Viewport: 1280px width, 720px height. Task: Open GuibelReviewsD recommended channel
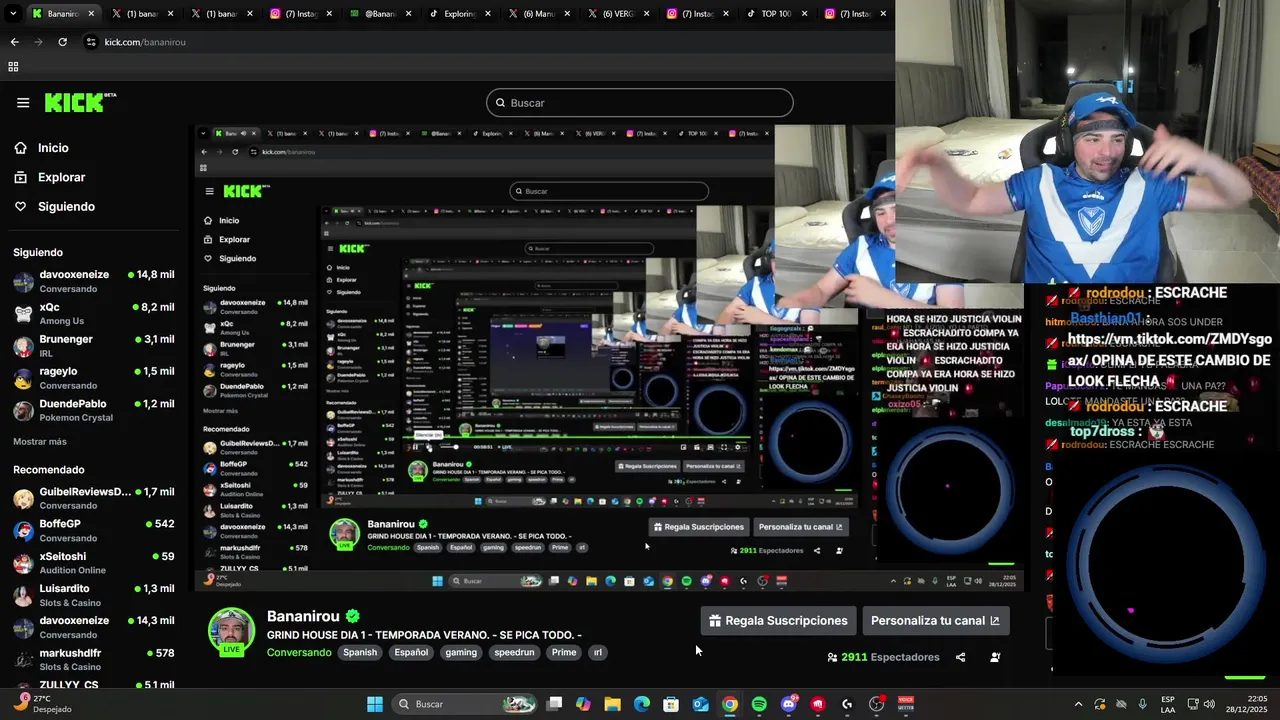click(x=93, y=498)
